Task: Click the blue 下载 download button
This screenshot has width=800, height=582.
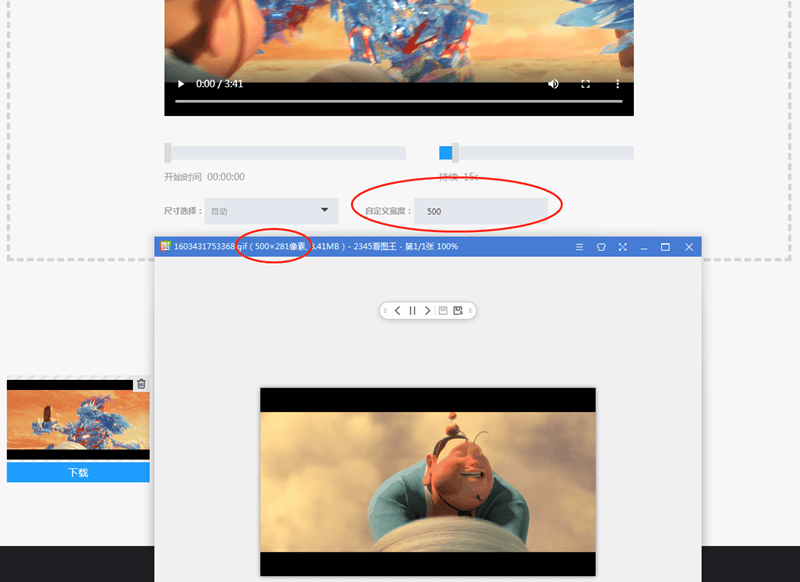Action: [x=78, y=472]
